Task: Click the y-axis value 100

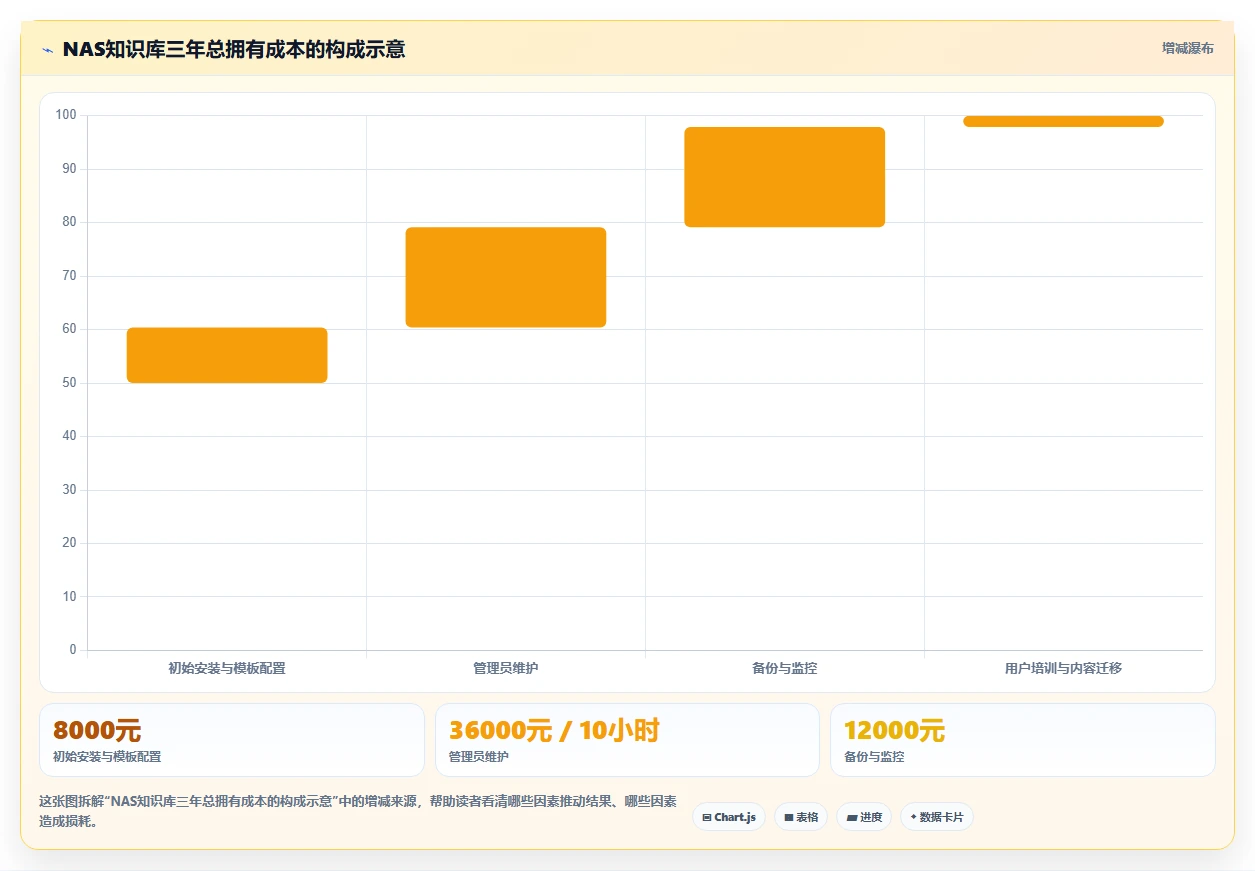Action: click(x=66, y=115)
